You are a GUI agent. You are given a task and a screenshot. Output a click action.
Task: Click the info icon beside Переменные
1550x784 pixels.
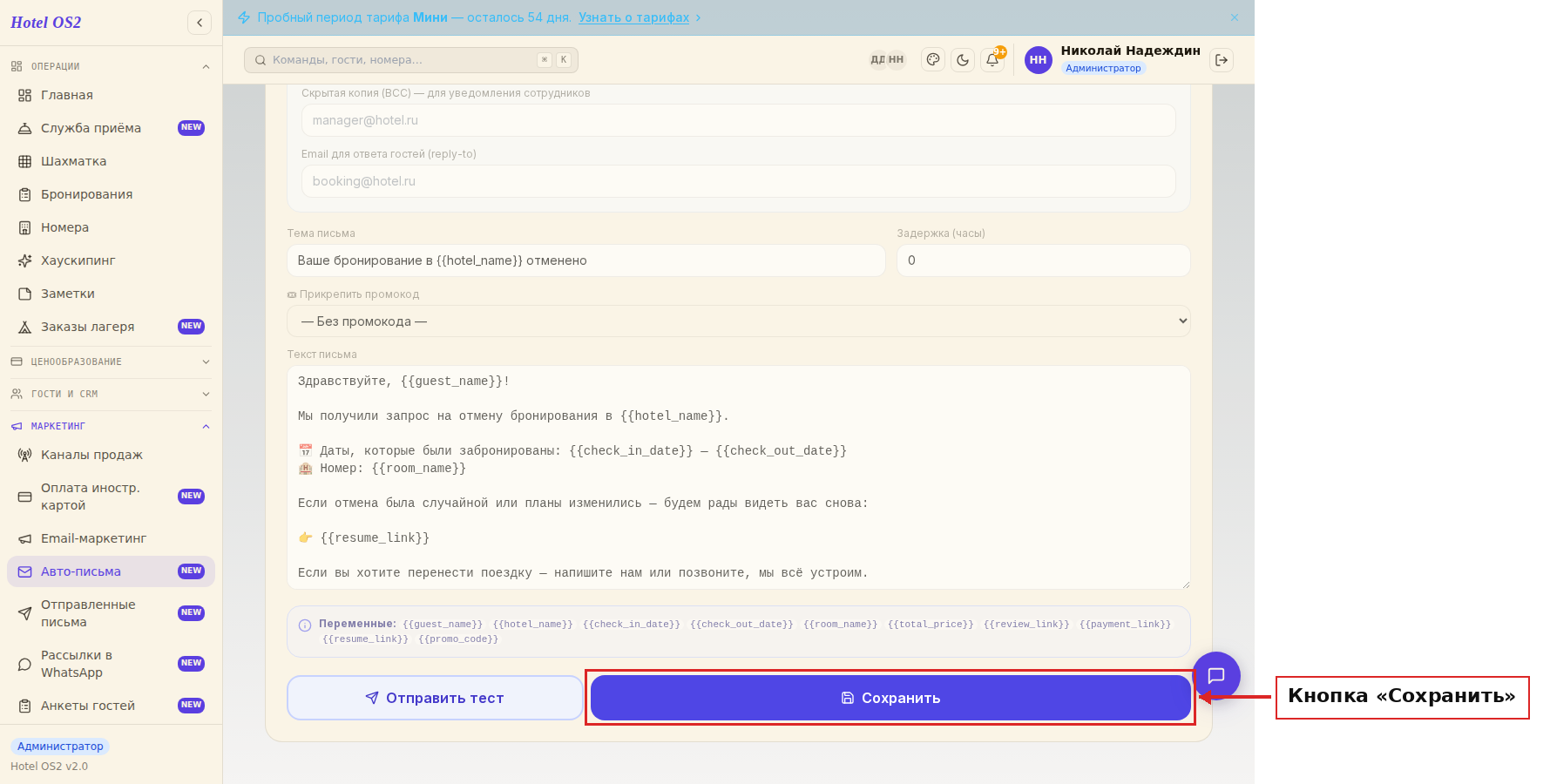point(305,625)
